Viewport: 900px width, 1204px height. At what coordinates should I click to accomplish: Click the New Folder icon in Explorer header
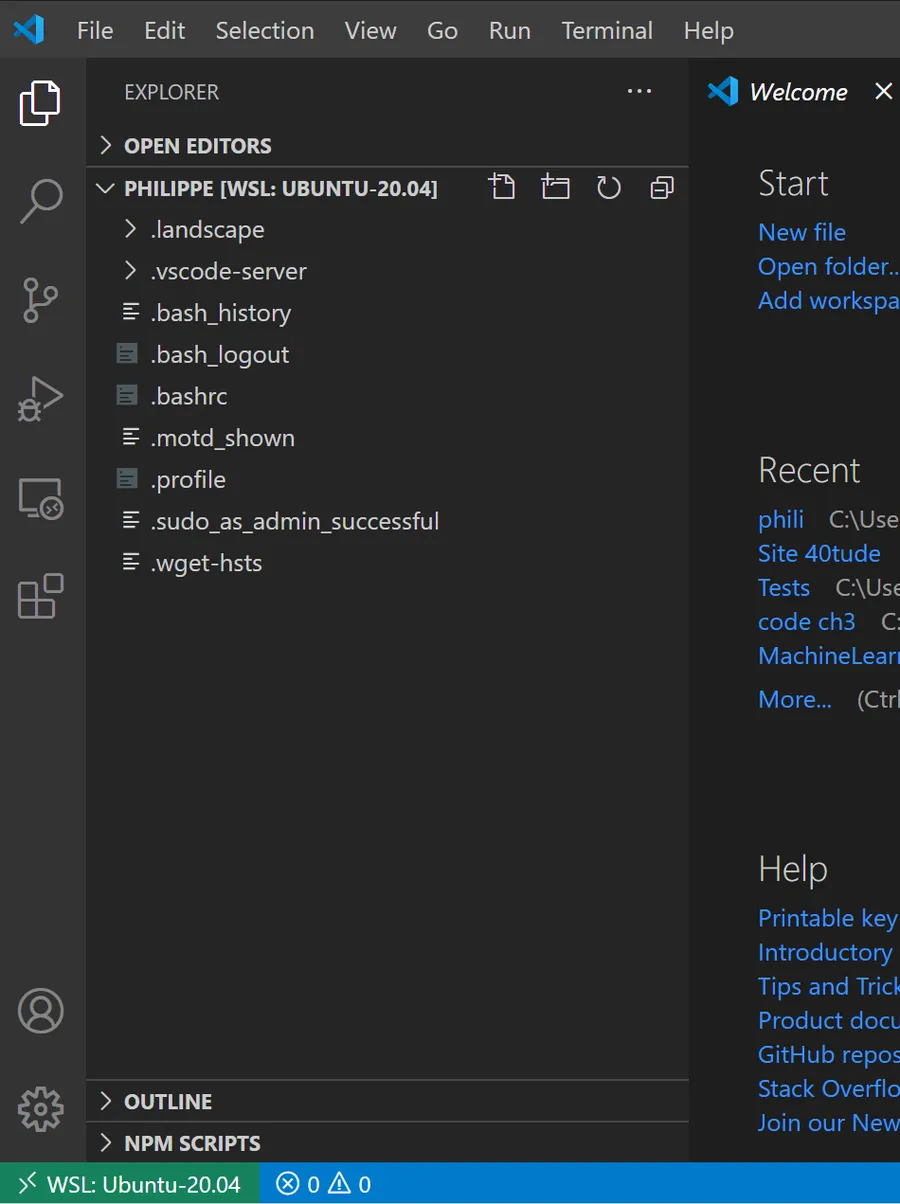[x=555, y=187]
